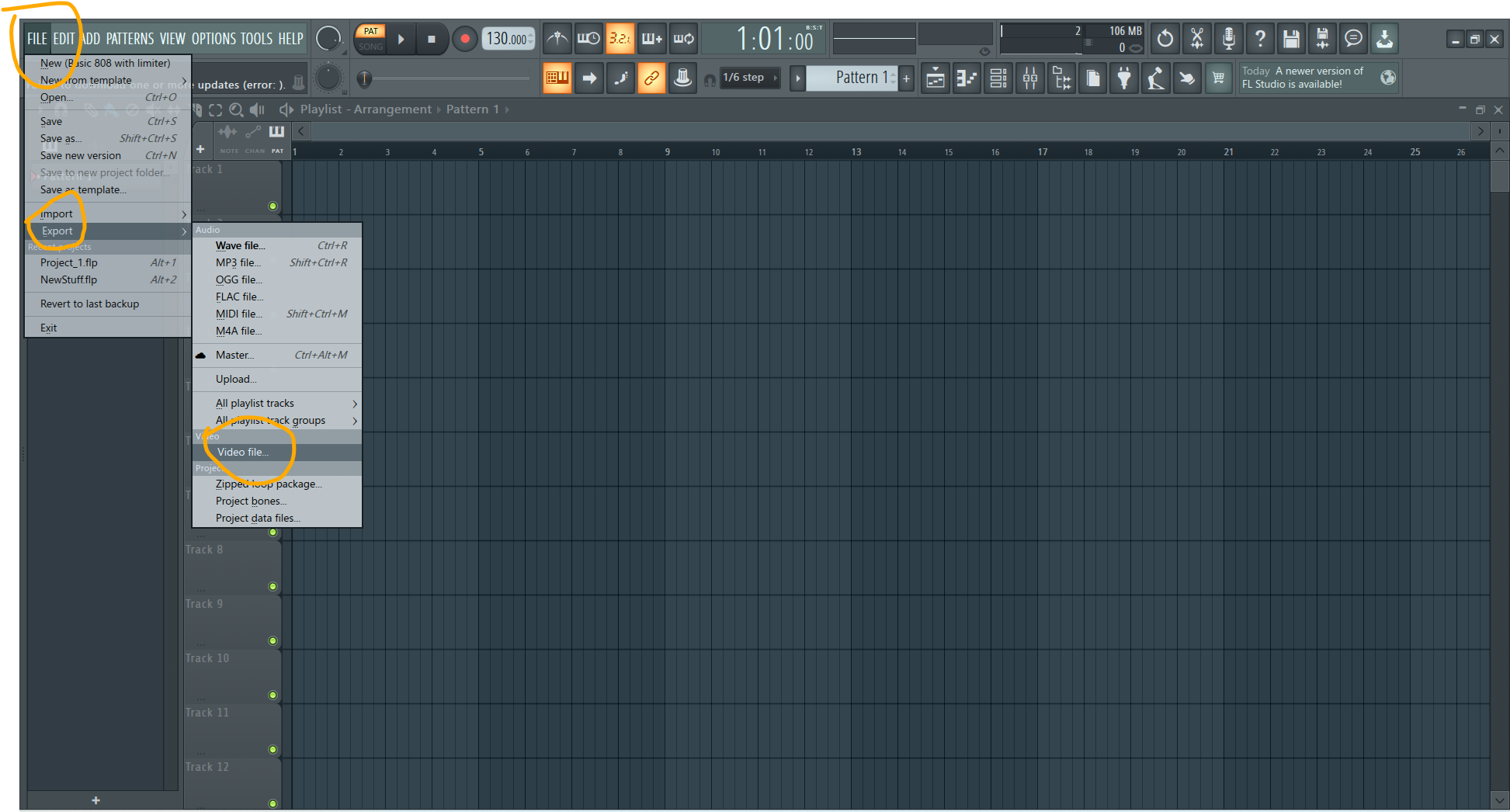Open the pattern selector arrow menu
The width and height of the screenshot is (1510, 812).
tap(797, 78)
